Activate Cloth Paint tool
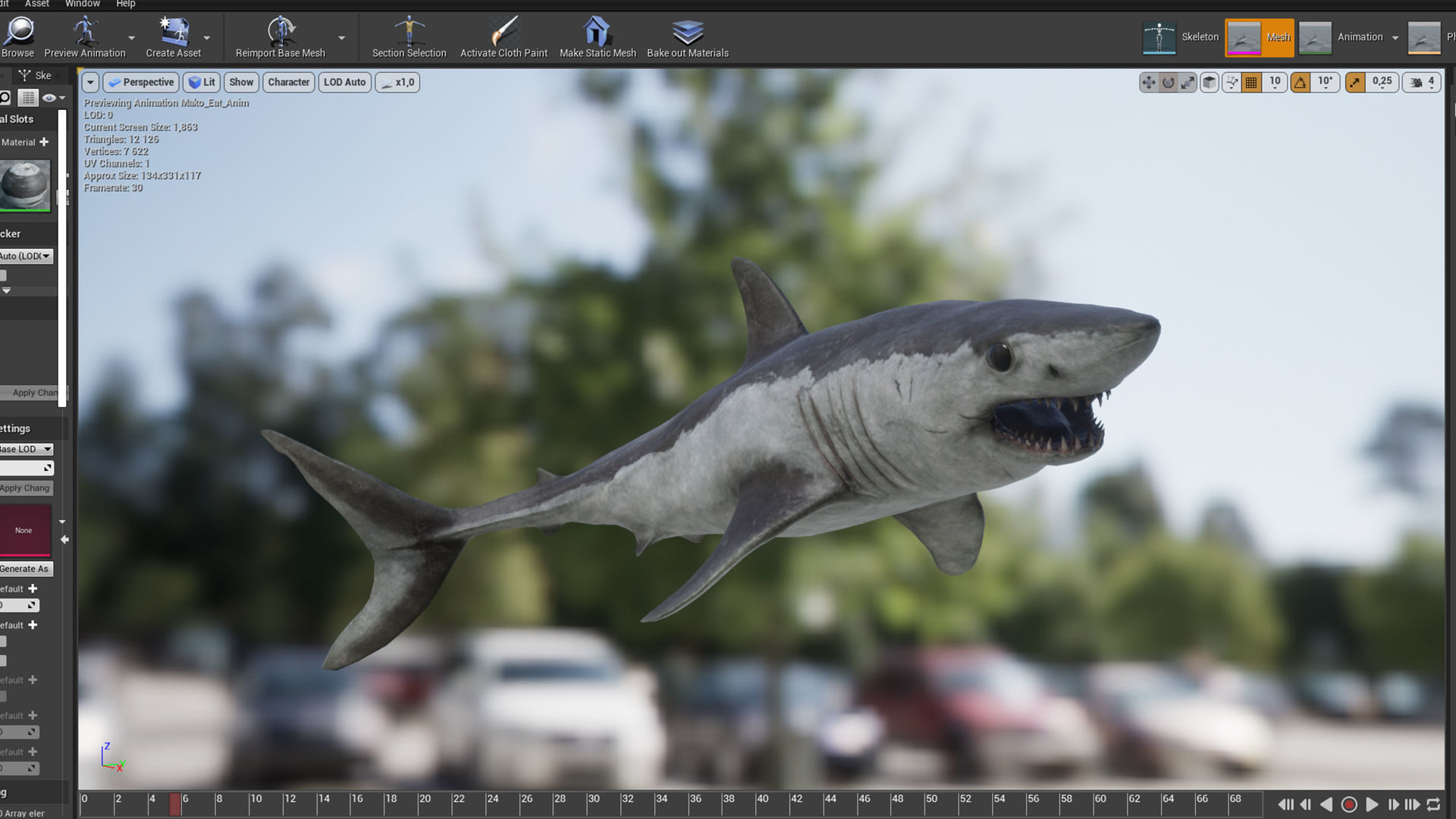The width and height of the screenshot is (1456, 819). (504, 32)
